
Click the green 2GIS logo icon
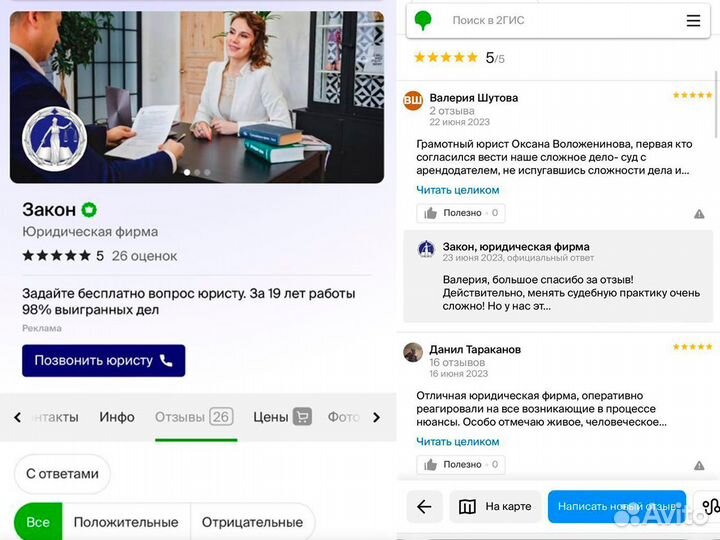[423, 20]
